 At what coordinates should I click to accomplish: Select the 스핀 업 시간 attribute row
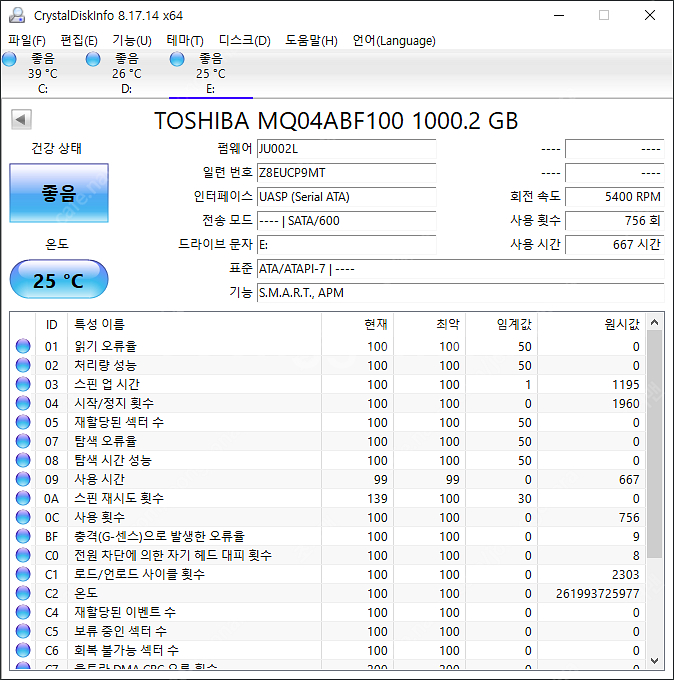327,384
